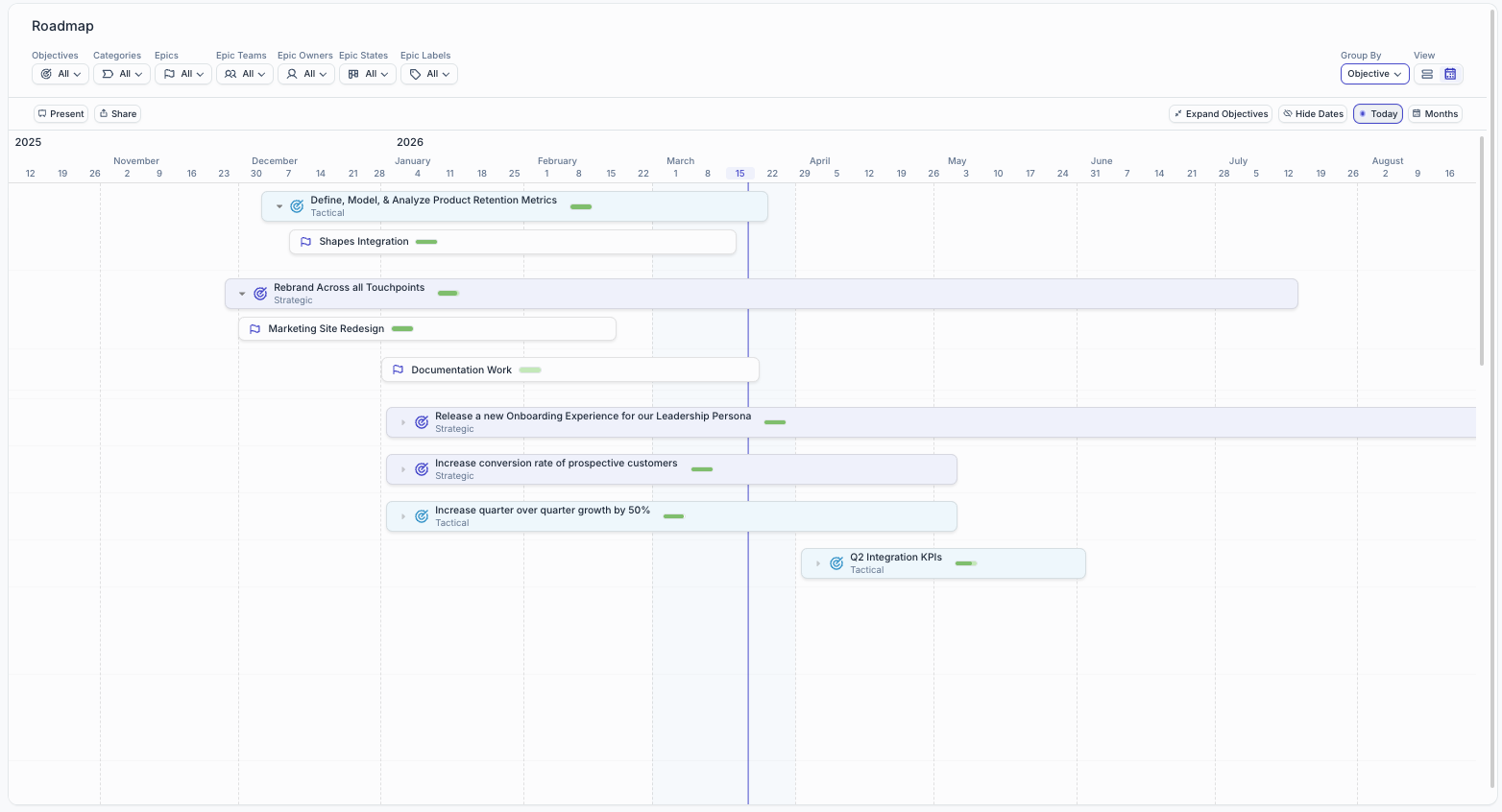
Task: Open the Epic Owners filter dropdown
Action: click(x=306, y=74)
